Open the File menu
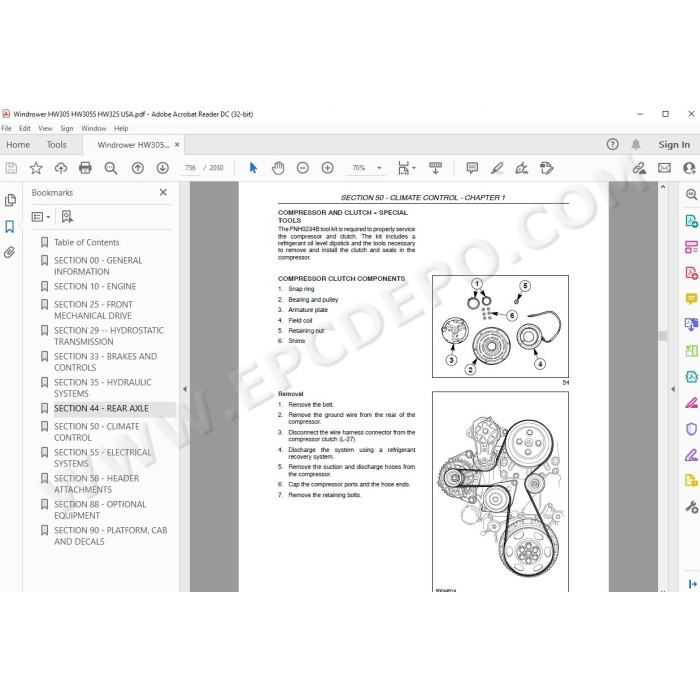The width and height of the screenshot is (700, 700). [6, 129]
